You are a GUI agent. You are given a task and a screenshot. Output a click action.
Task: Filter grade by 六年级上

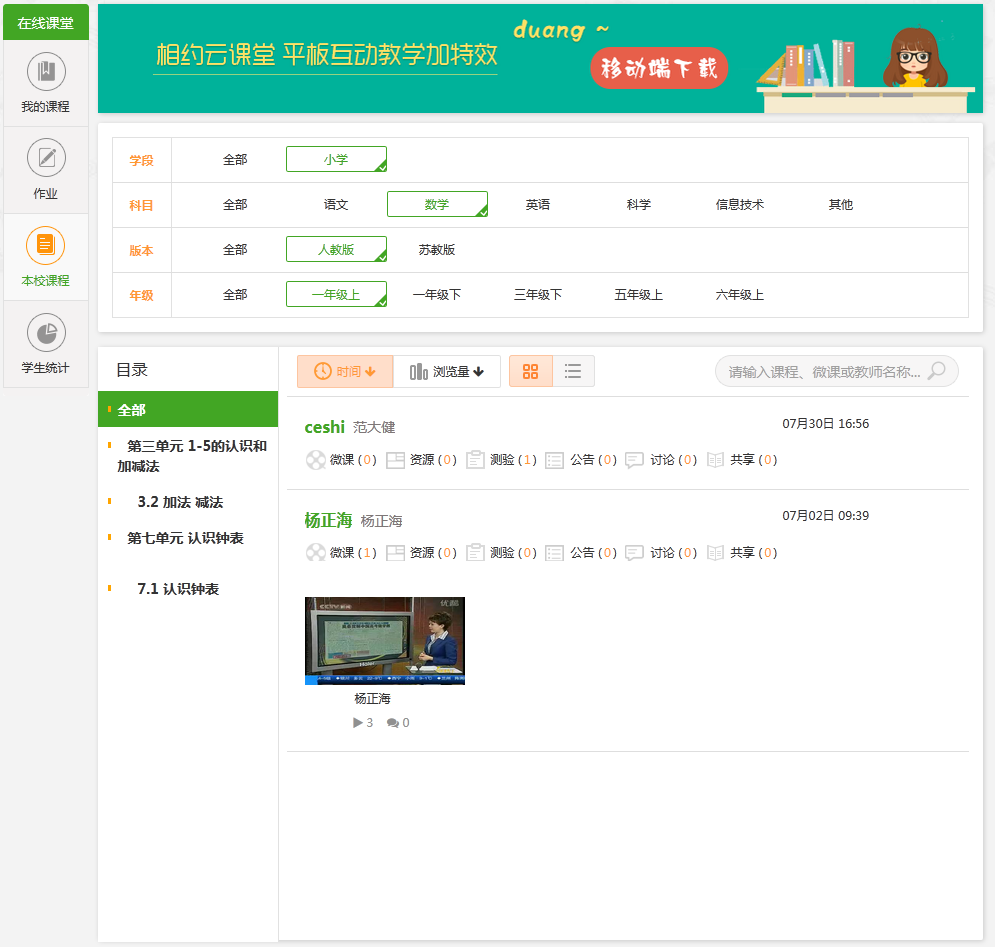click(739, 295)
